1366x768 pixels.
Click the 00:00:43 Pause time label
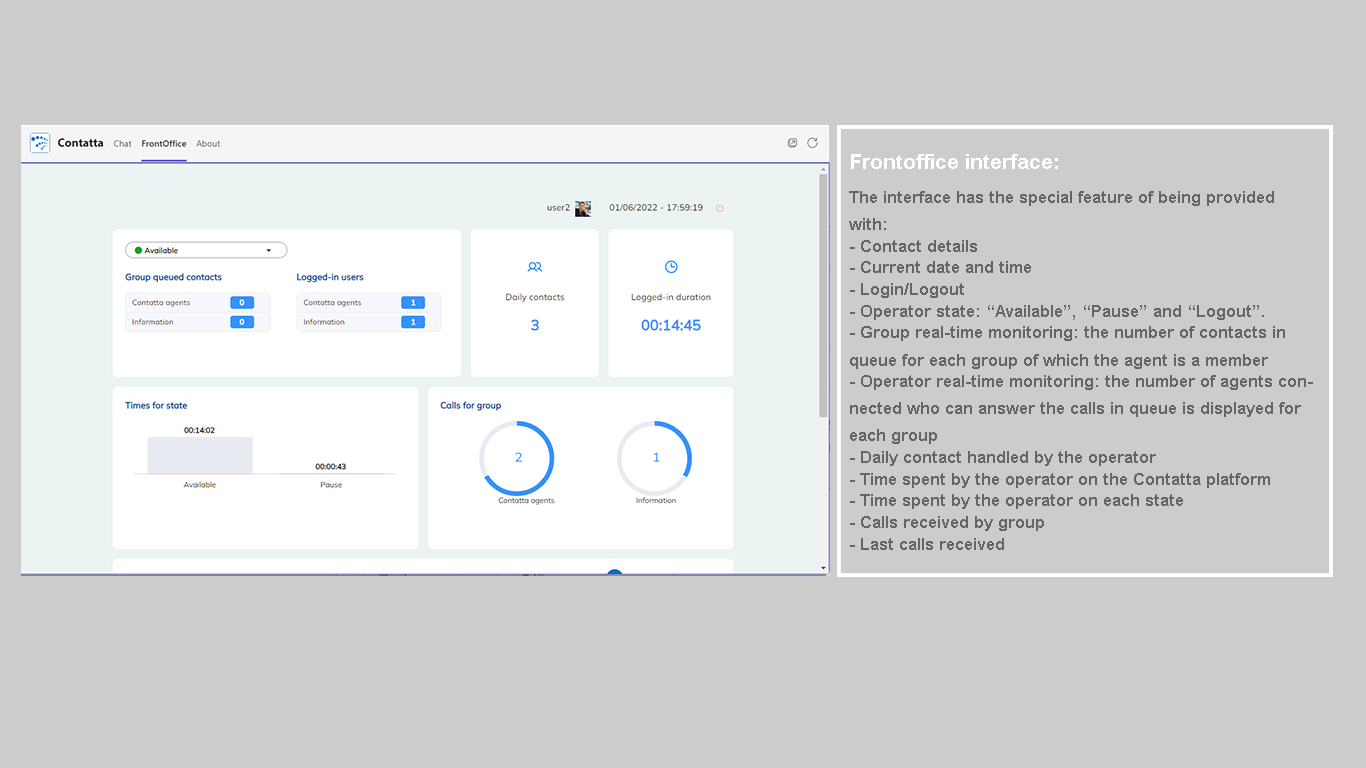tap(331, 466)
